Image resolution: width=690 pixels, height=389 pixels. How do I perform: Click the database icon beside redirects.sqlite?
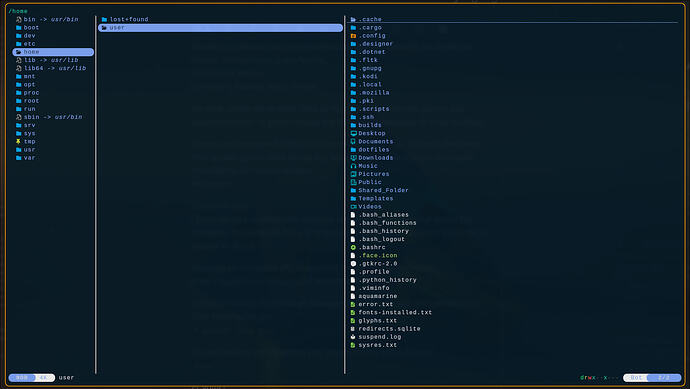[353, 329]
